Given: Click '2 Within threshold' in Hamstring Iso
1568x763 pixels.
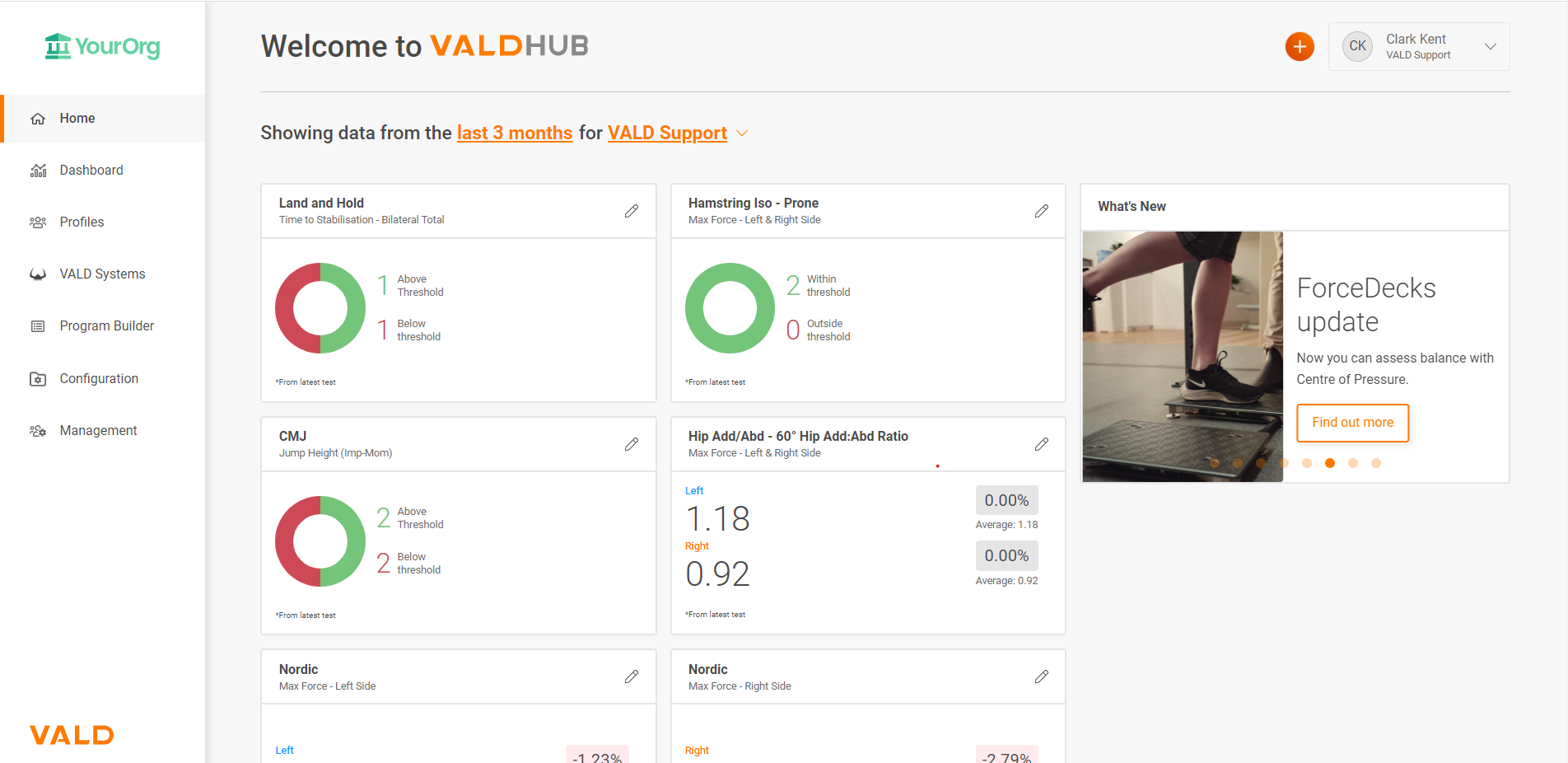Looking at the screenshot, I should pyautogui.click(x=818, y=286).
